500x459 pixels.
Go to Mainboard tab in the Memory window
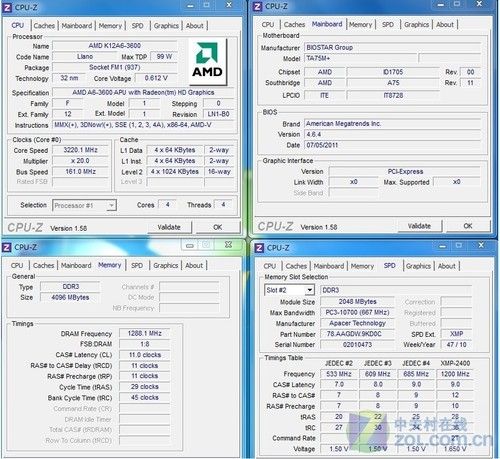(x=76, y=266)
